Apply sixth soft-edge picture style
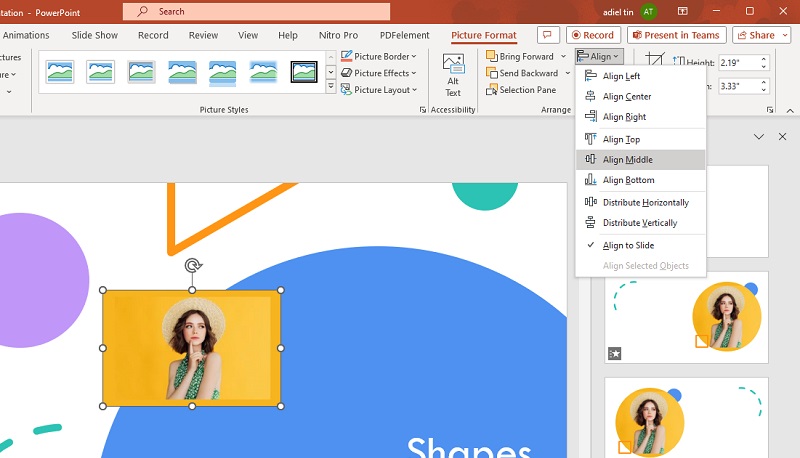This screenshot has height=458, width=800. click(263, 71)
